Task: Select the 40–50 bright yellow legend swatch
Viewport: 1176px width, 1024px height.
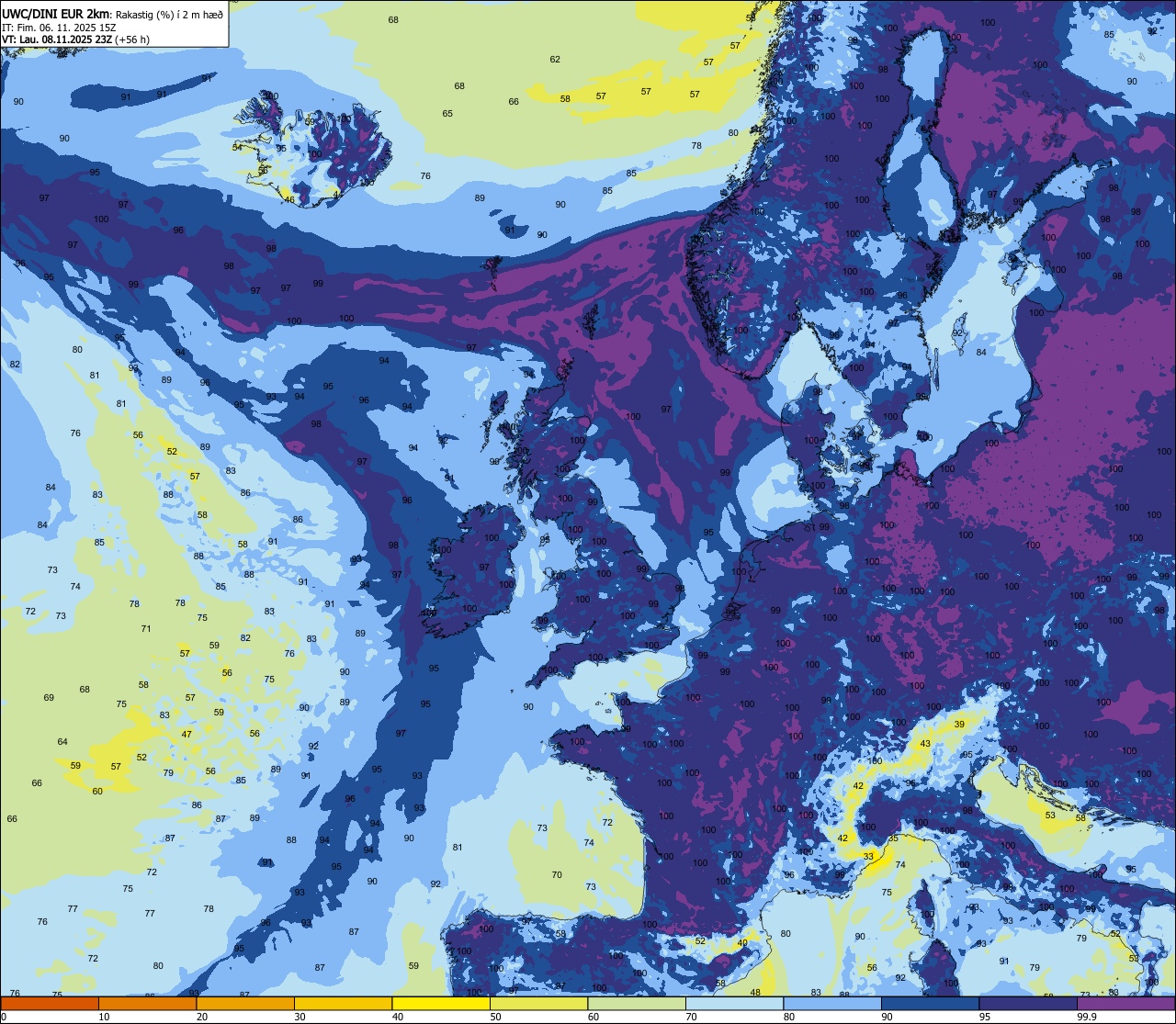Action: pos(441,1003)
